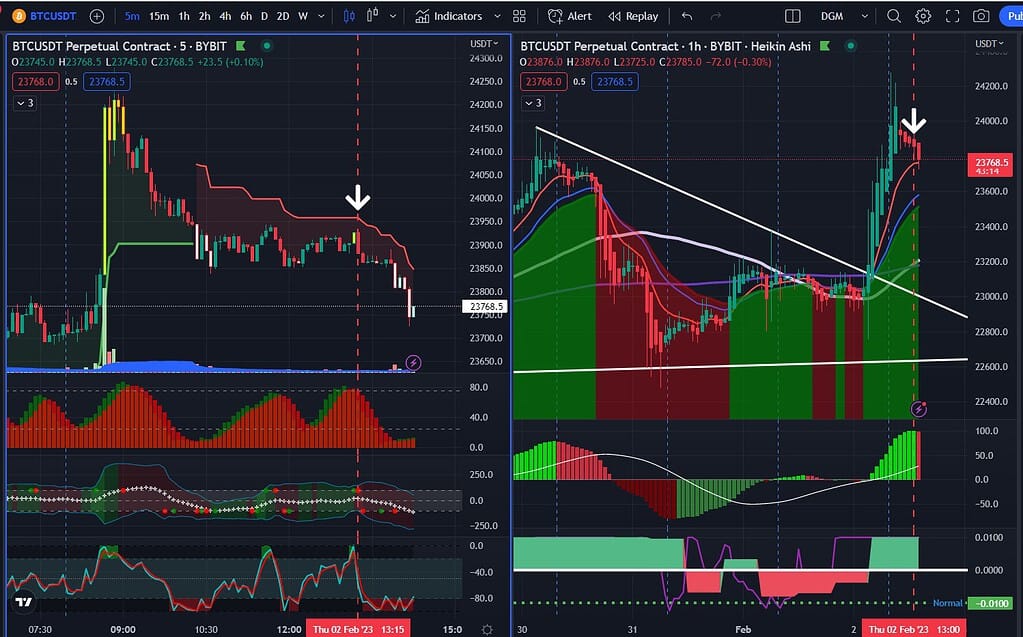The height and width of the screenshot is (637, 1023).
Task: Click the green status dot on 1h chart
Action: pos(850,46)
